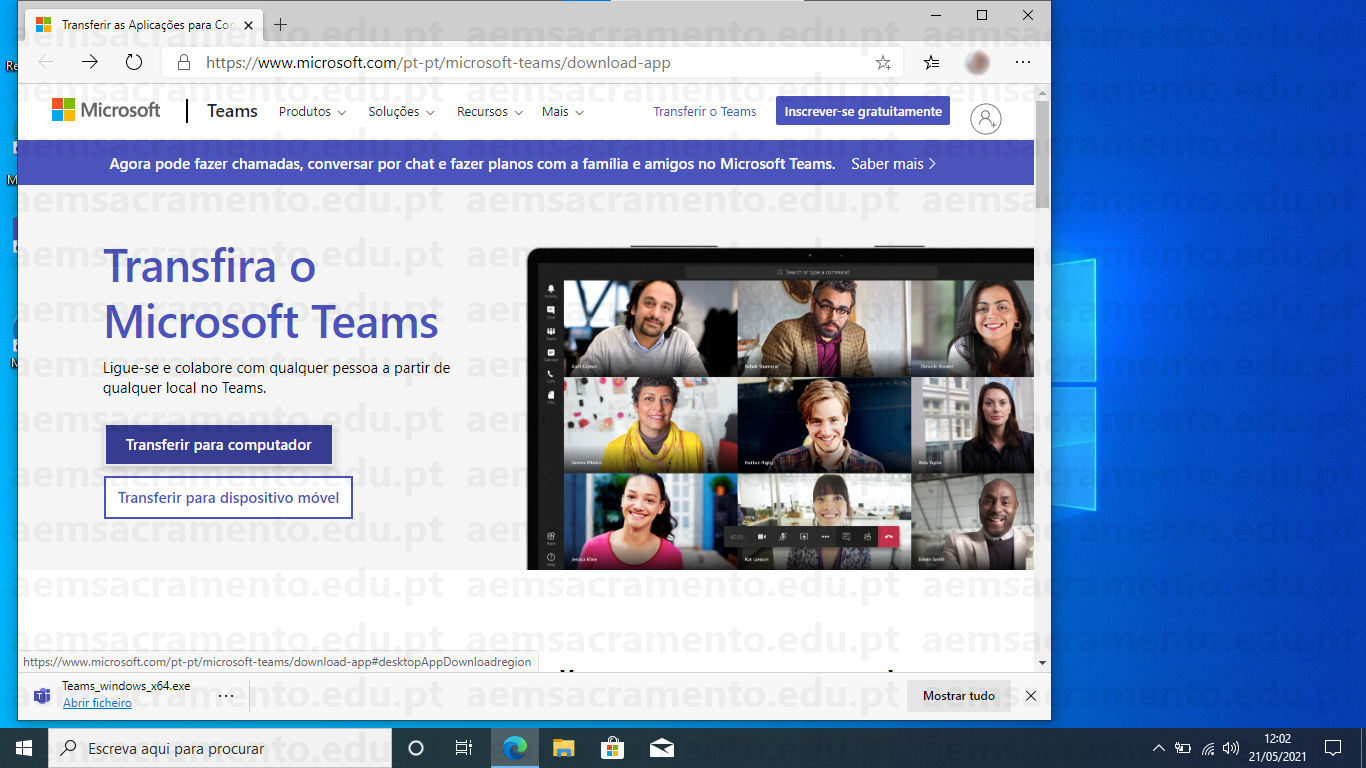Open Microsoft Store from the taskbar
Image resolution: width=1366 pixels, height=768 pixels.
612,748
